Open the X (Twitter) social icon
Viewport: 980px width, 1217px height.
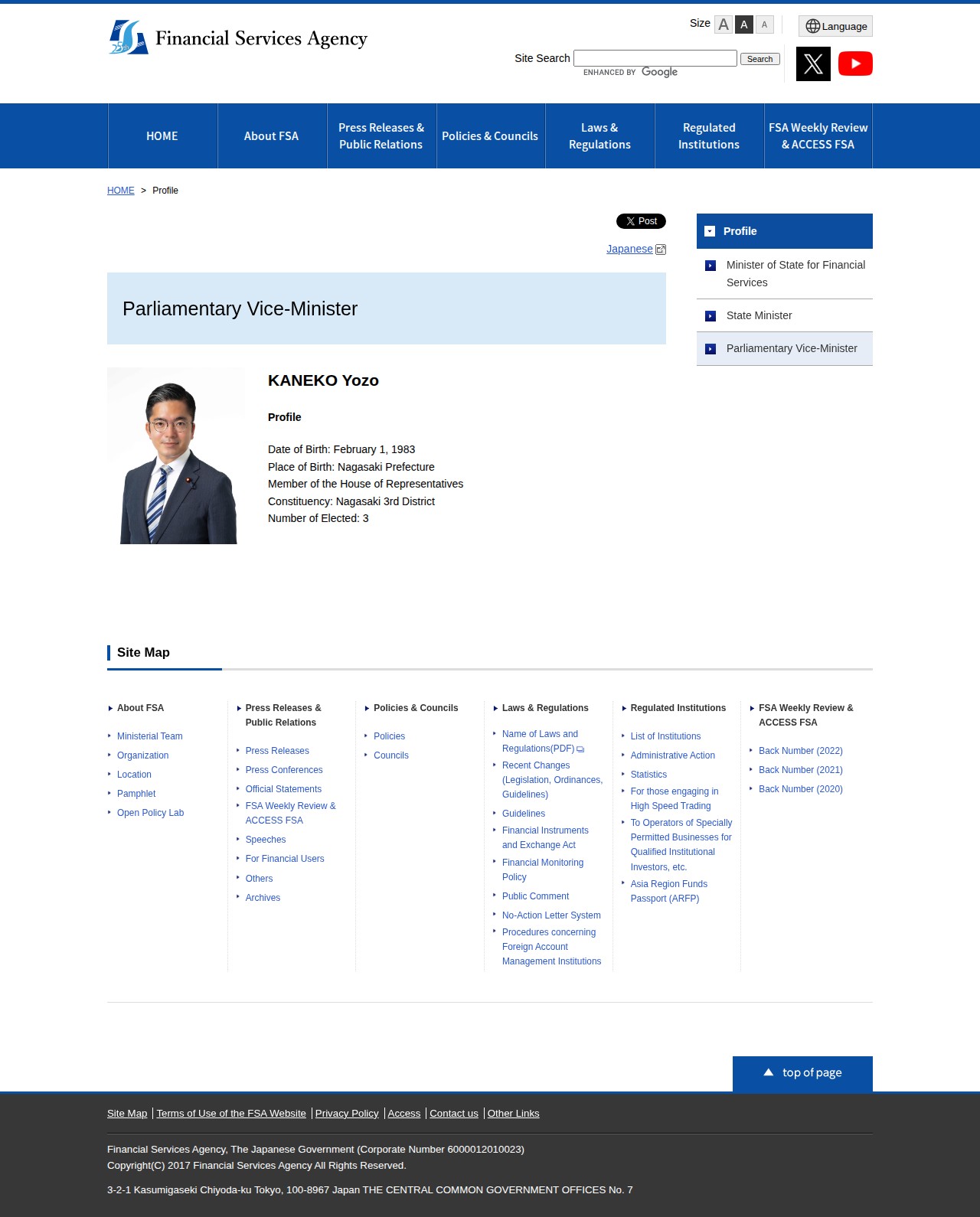pos(813,64)
